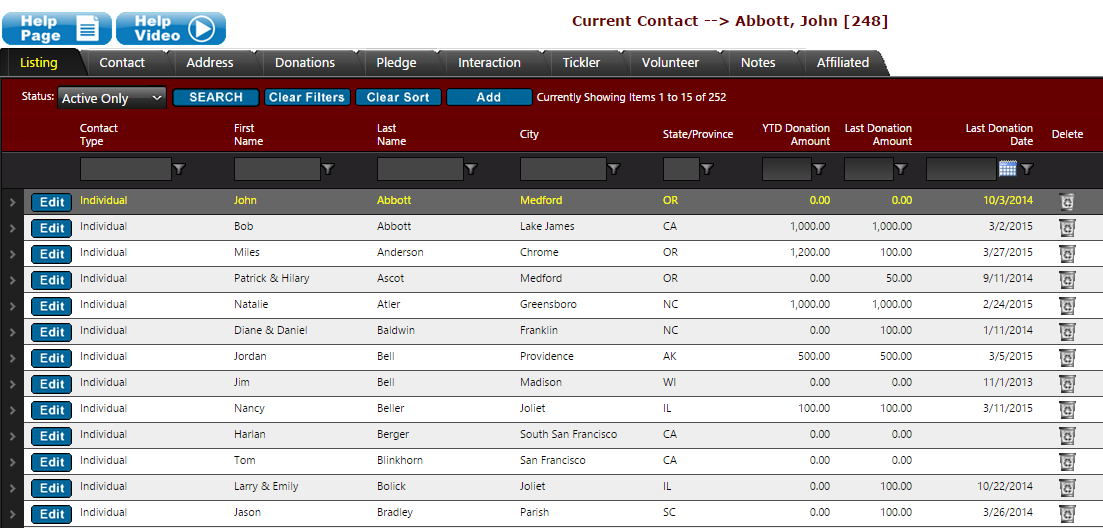This screenshot has width=1103, height=528.
Task: Delete Bob Abbott using trash icon
Action: click(x=1067, y=228)
